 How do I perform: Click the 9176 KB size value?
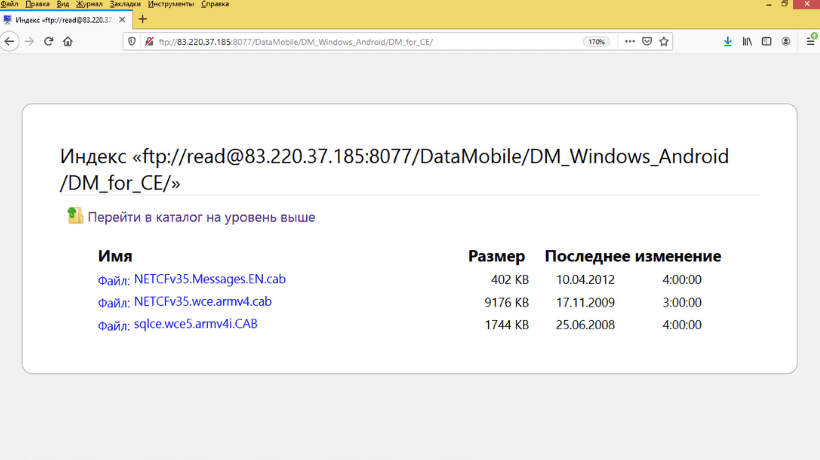click(x=507, y=302)
